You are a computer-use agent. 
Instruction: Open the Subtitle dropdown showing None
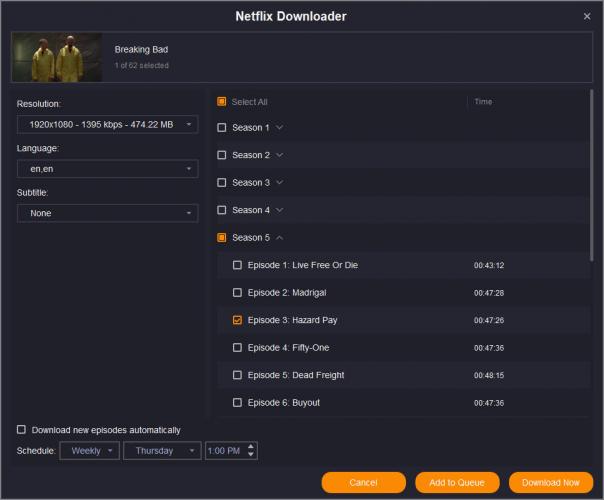107,213
